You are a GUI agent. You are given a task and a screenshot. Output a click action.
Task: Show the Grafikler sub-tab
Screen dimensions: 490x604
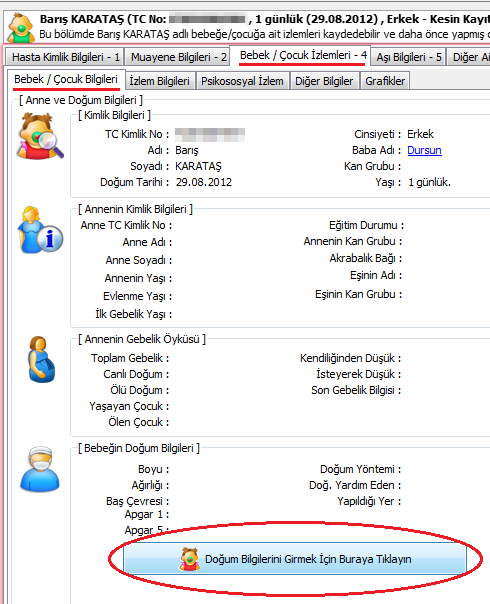(x=385, y=81)
